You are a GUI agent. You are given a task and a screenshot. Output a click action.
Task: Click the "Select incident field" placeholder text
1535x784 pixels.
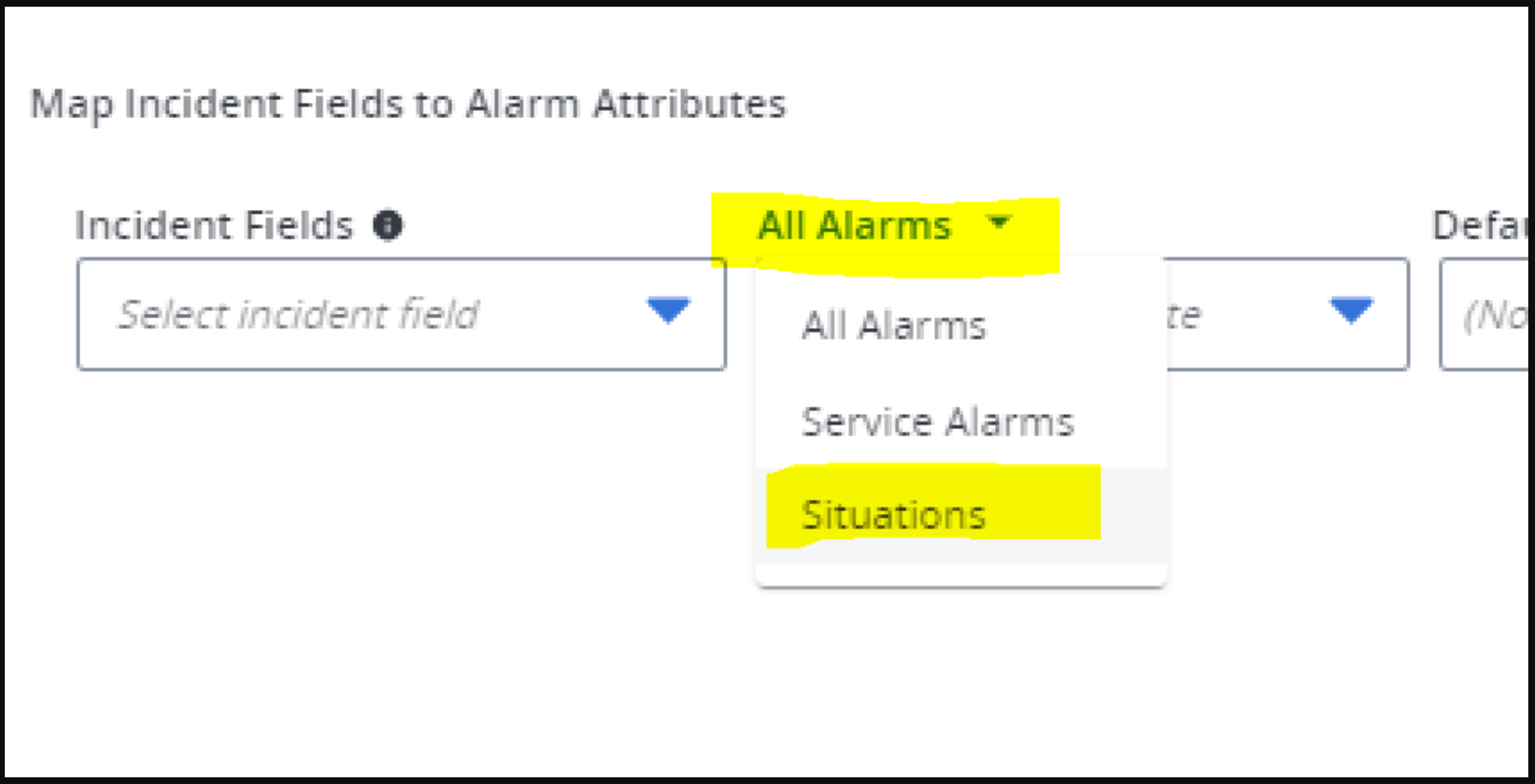[x=298, y=315]
